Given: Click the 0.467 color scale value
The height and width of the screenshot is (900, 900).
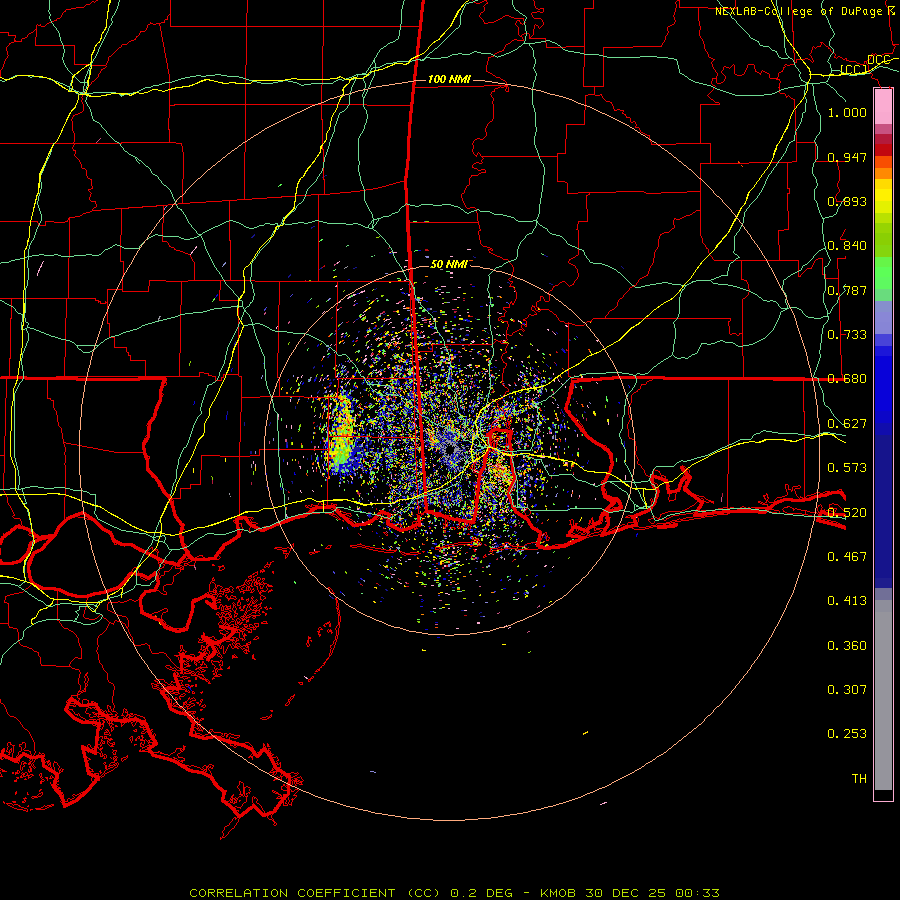Looking at the screenshot, I should 847,556.
